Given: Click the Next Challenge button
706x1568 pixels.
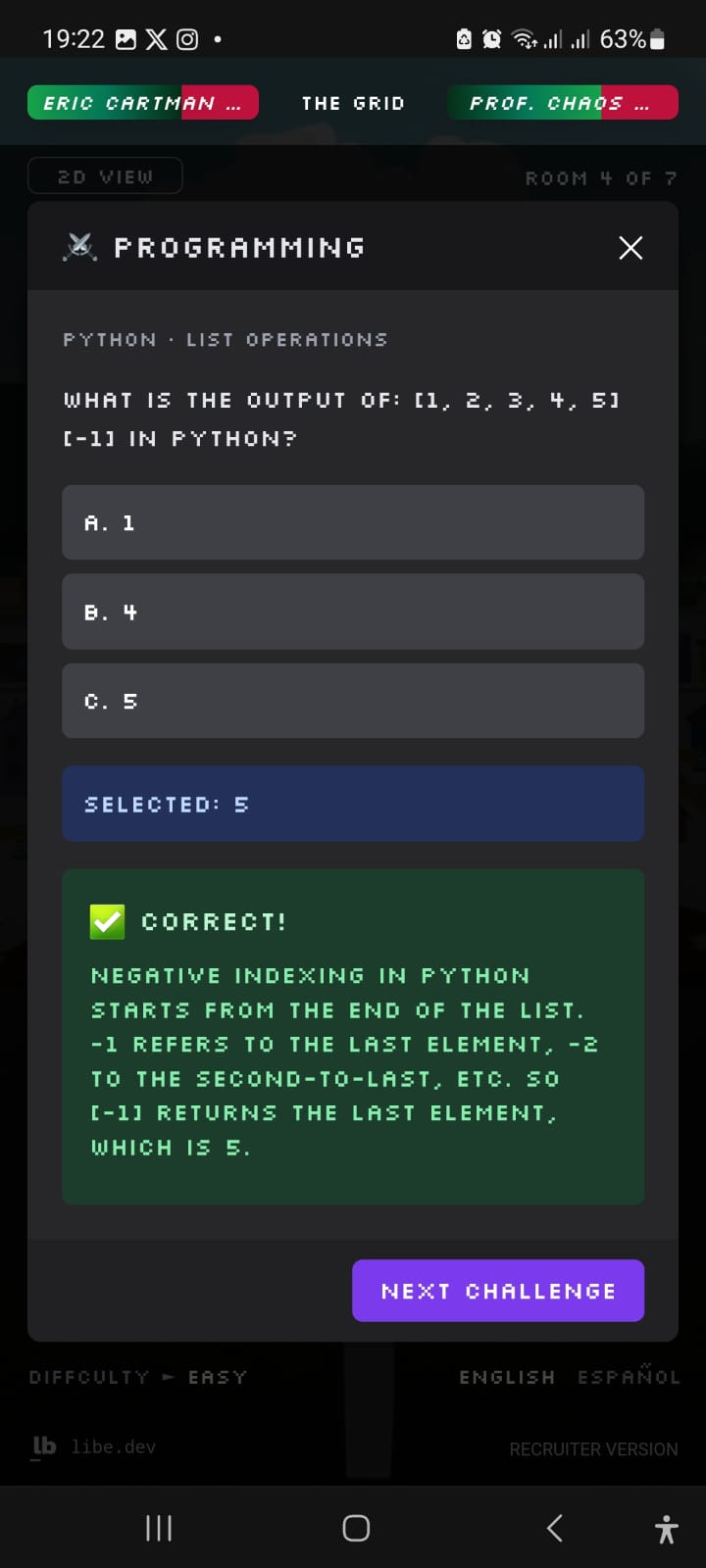Looking at the screenshot, I should click(498, 1291).
